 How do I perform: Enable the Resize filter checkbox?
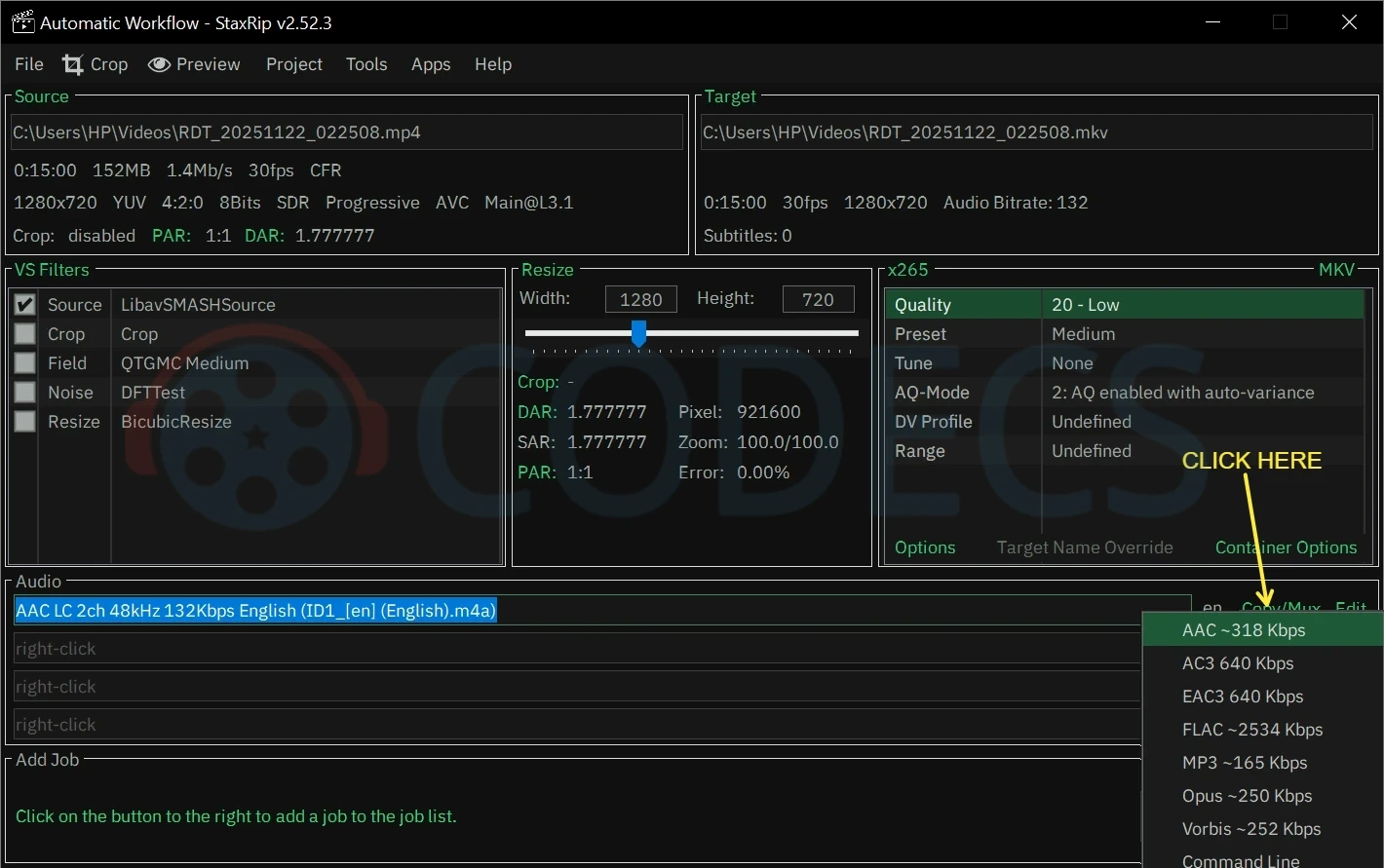pyautogui.click(x=25, y=422)
